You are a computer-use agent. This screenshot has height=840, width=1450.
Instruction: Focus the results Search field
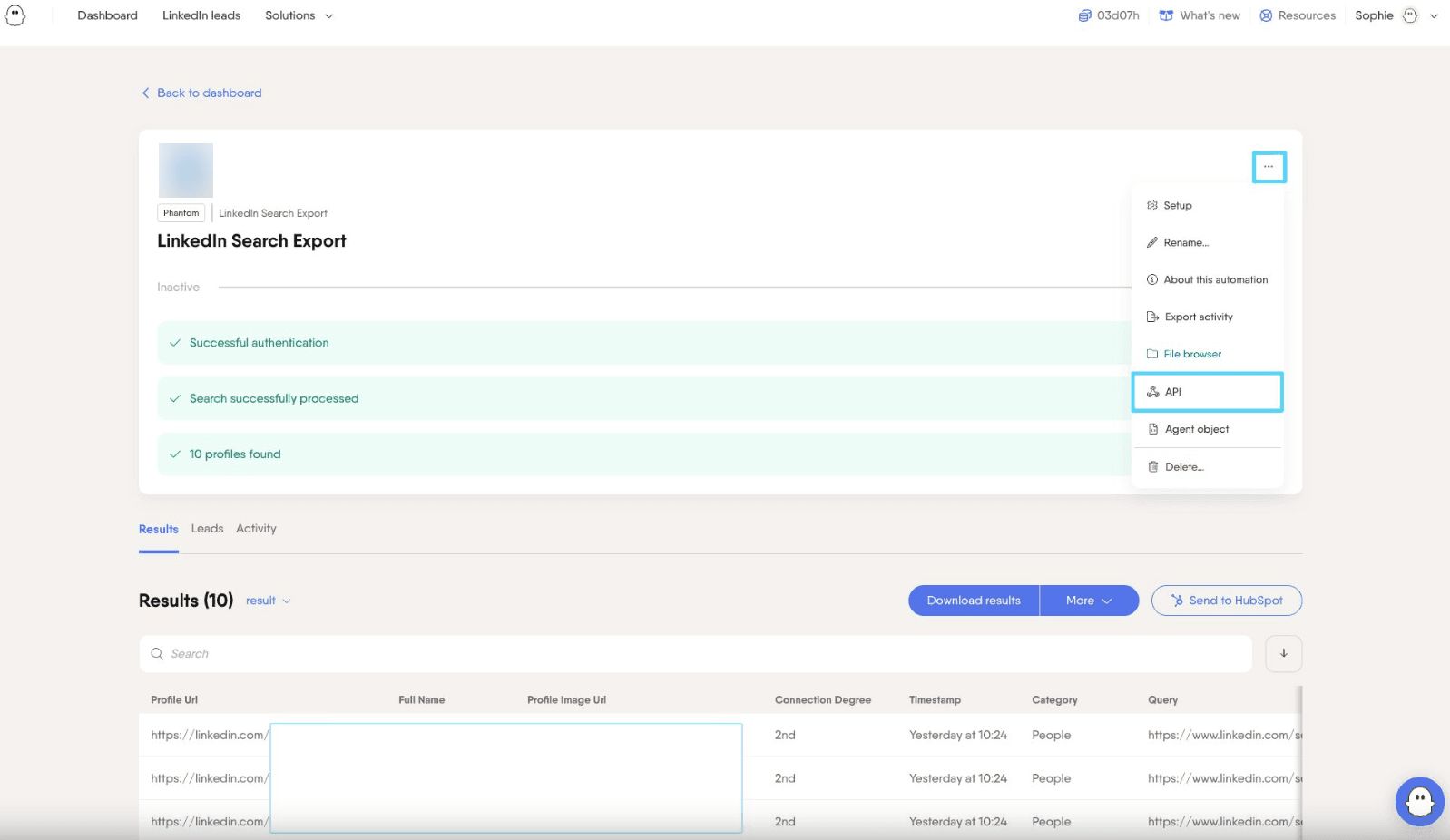[695, 654]
